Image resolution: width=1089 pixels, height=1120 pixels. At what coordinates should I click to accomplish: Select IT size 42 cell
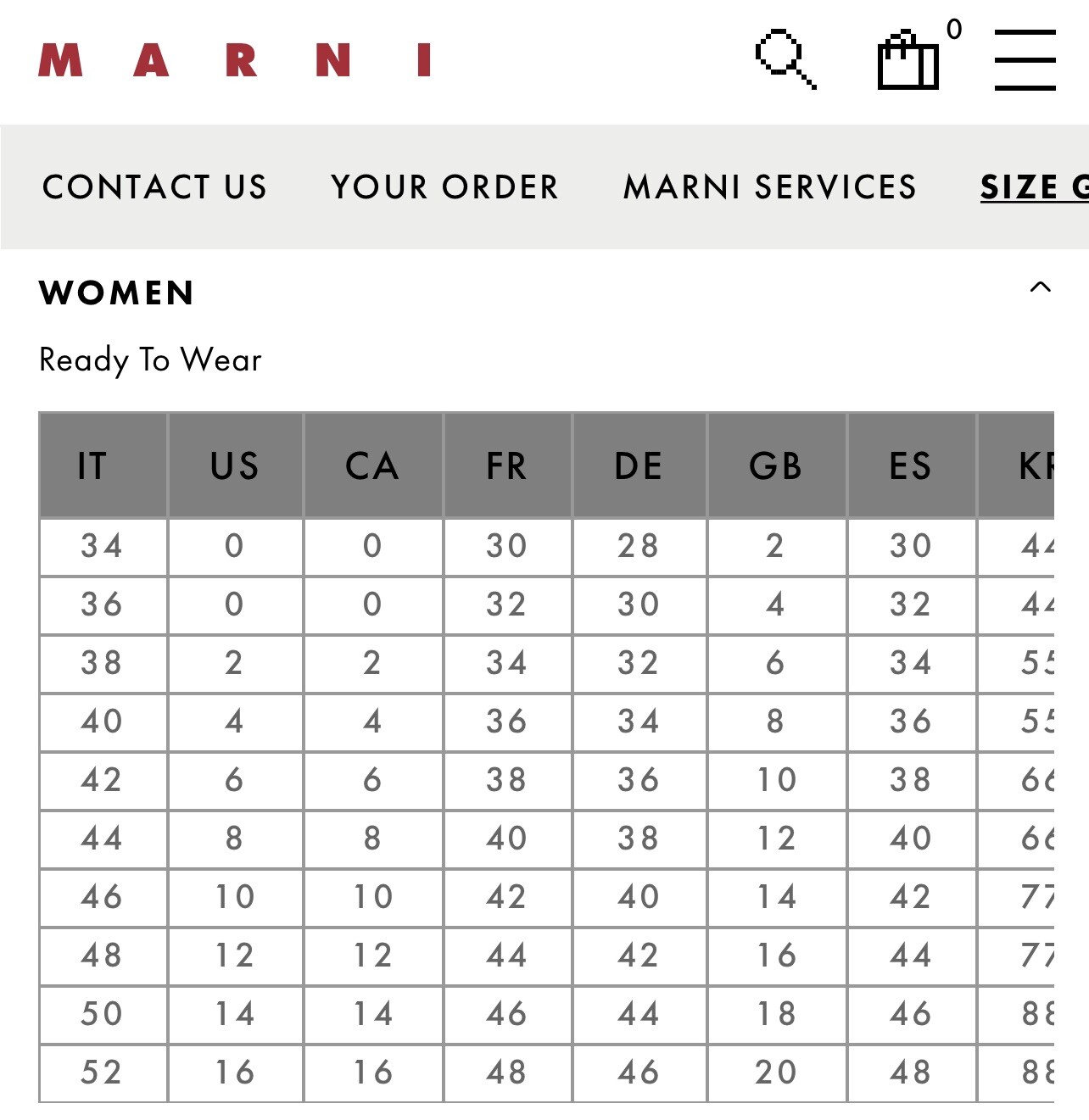(x=103, y=780)
